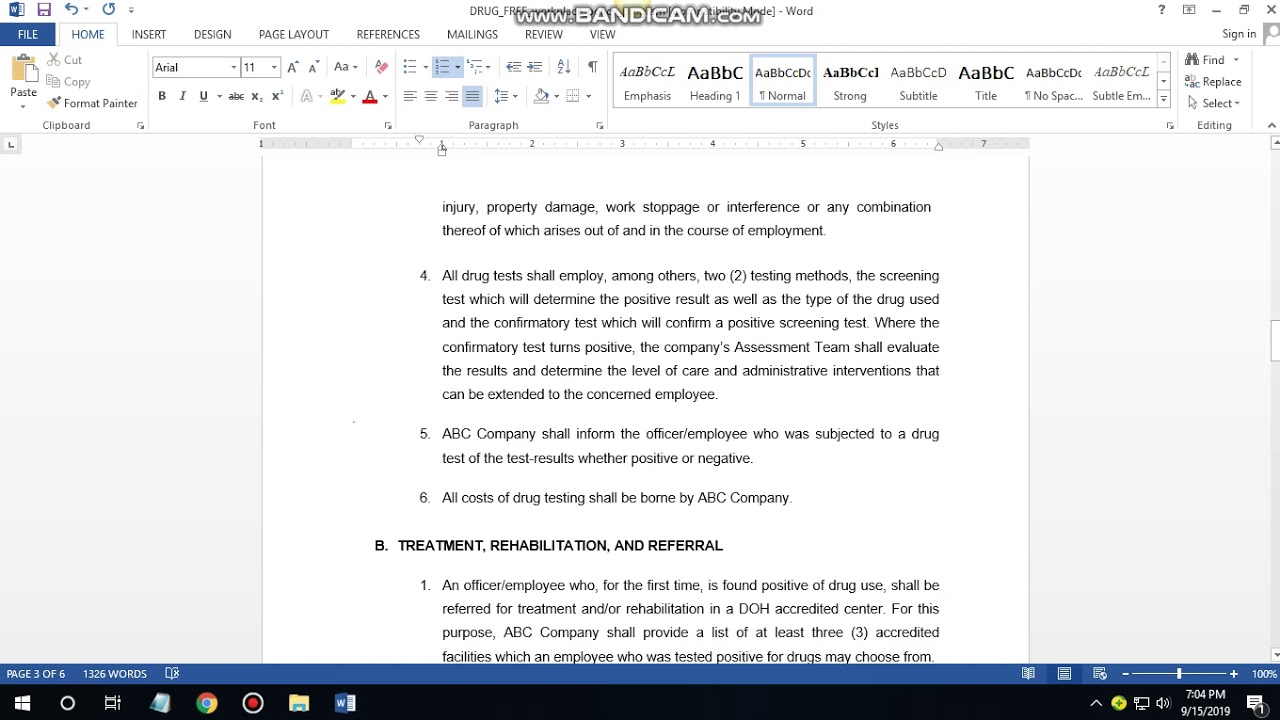
Task: Apply superscript formatting
Action: (x=277, y=96)
